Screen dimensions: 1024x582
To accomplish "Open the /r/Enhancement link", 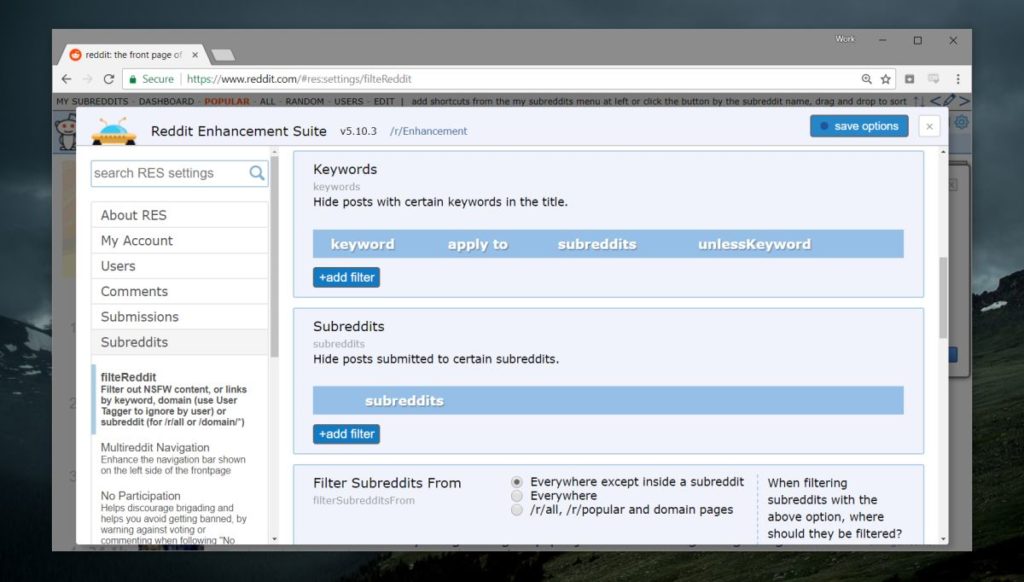I will tap(428, 131).
